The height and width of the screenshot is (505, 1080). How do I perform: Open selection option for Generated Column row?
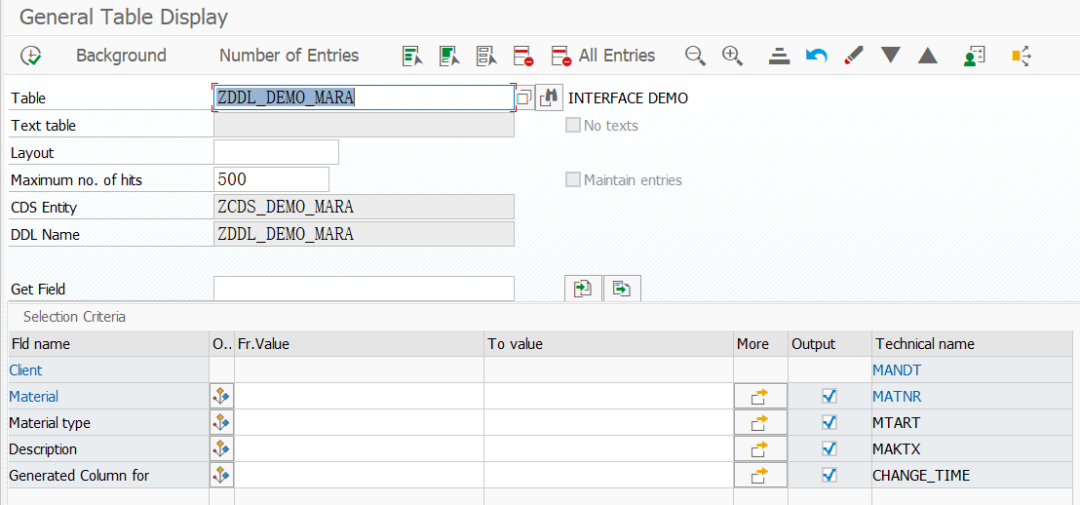(222, 475)
